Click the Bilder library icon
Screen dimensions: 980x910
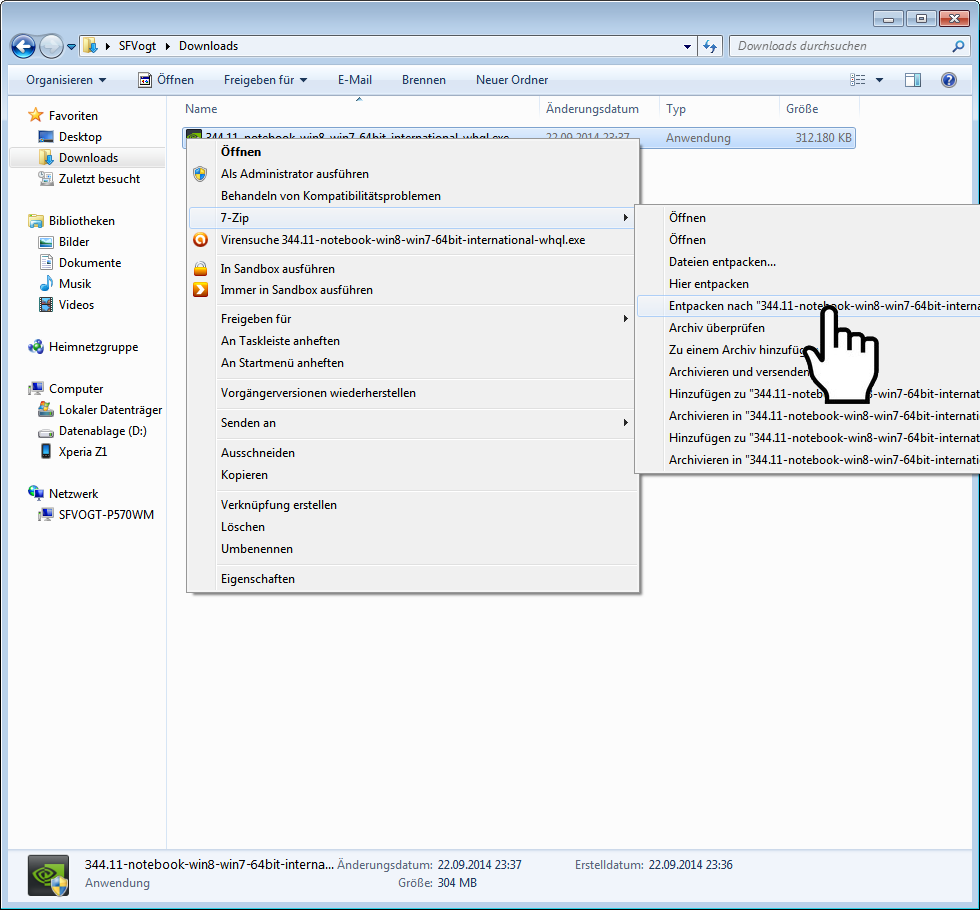(x=46, y=242)
